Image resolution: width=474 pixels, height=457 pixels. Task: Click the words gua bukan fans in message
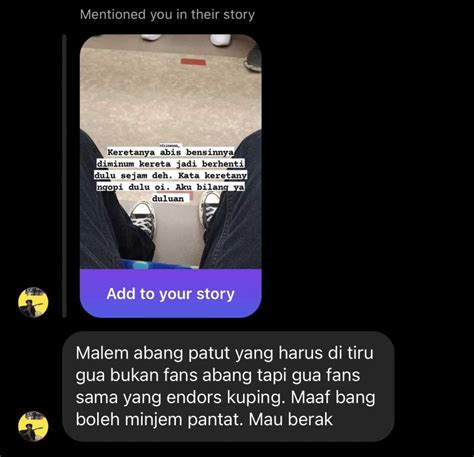pos(134,375)
